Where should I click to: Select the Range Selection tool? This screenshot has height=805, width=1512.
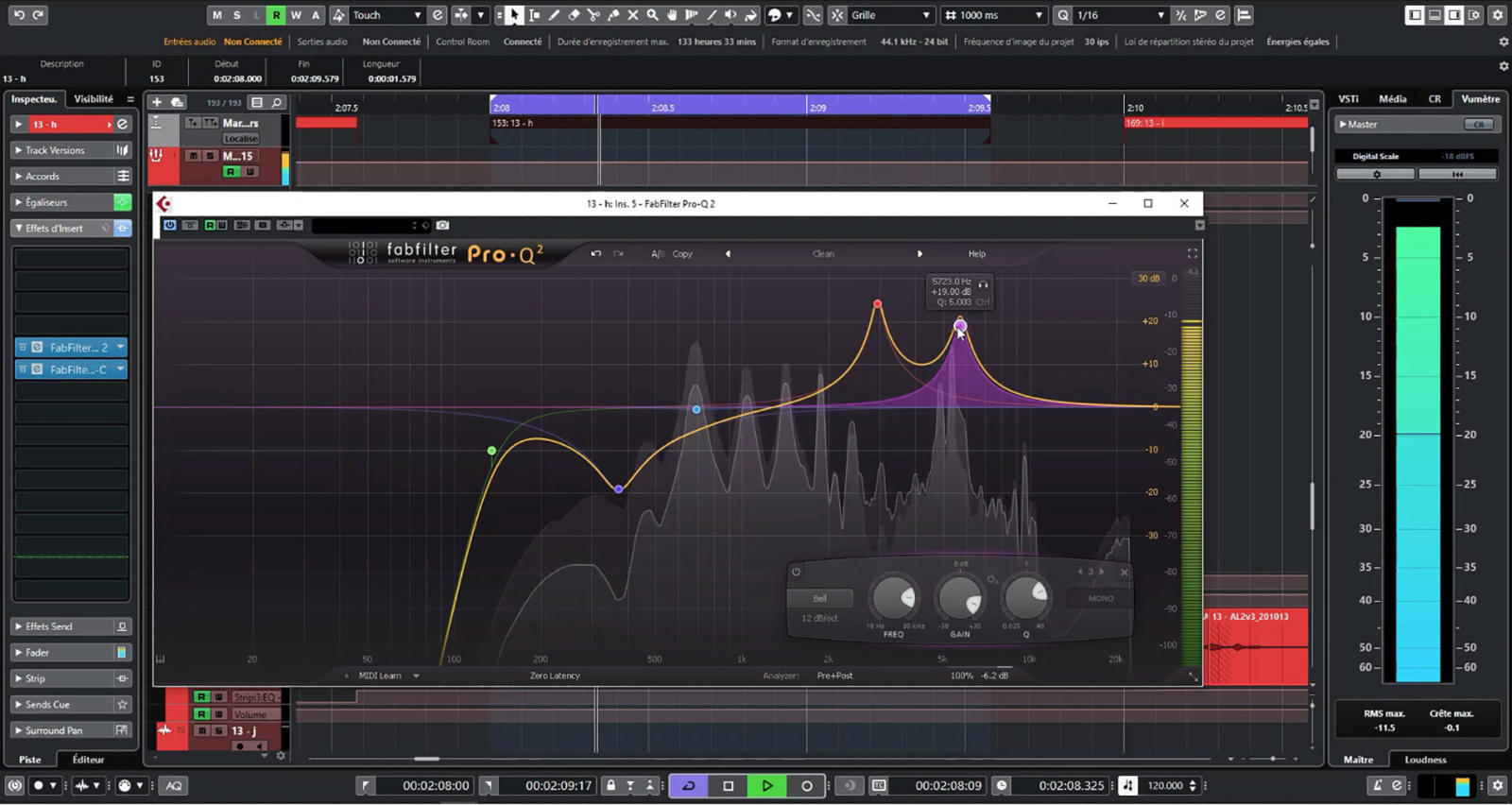click(x=535, y=15)
